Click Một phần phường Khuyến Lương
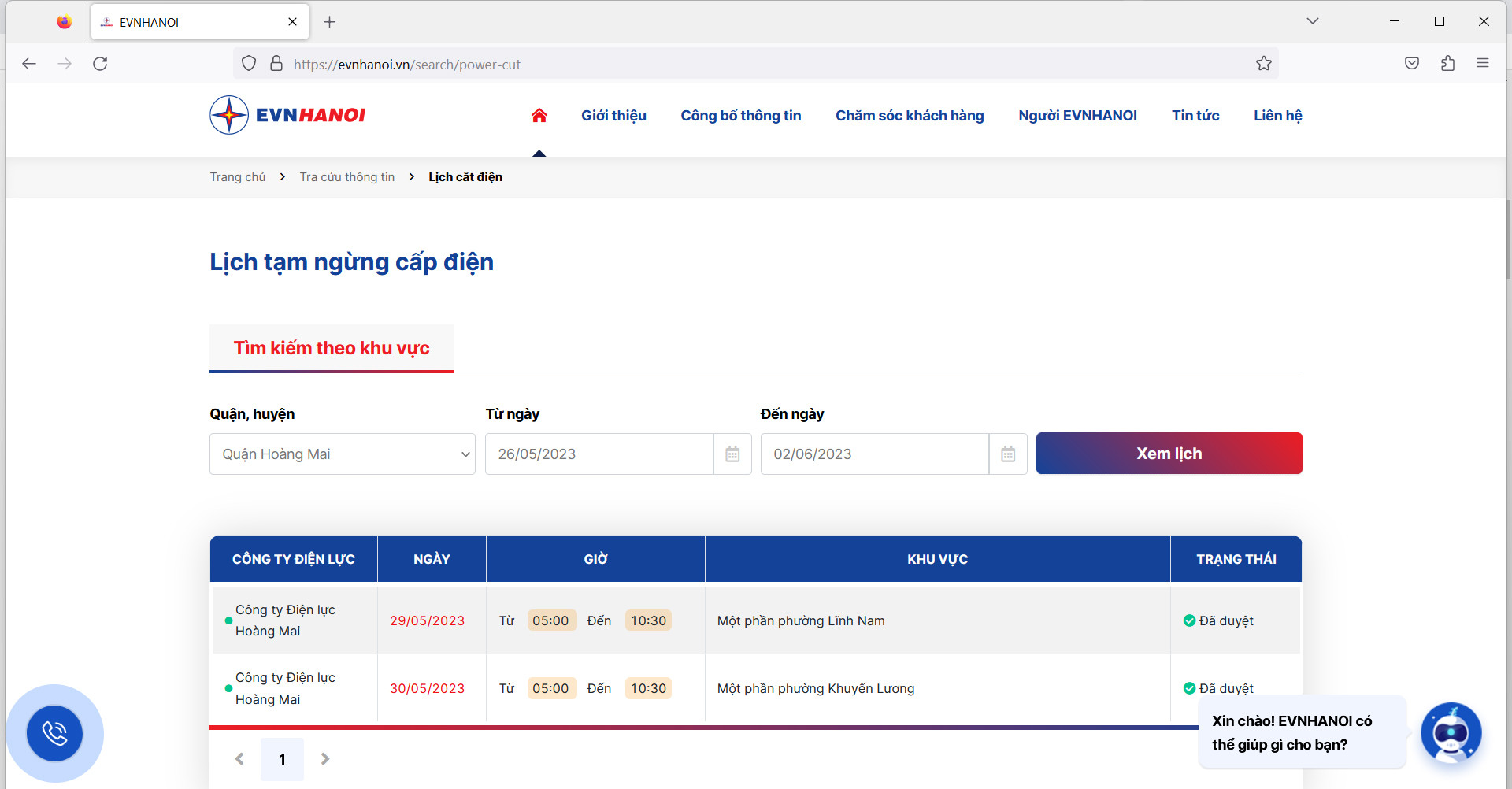 click(x=816, y=688)
